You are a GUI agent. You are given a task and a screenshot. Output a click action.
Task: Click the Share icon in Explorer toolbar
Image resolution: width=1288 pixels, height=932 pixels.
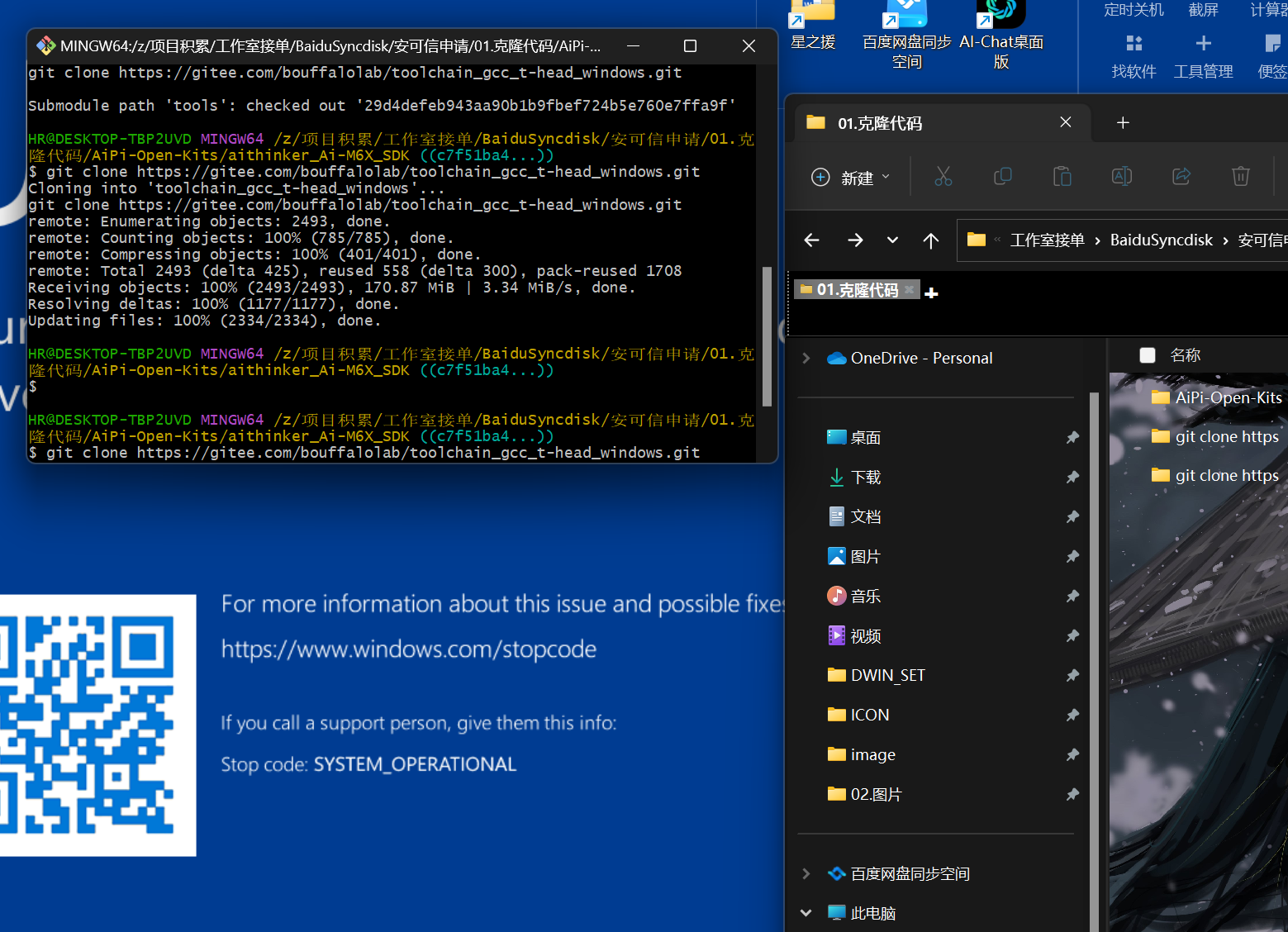click(1181, 176)
